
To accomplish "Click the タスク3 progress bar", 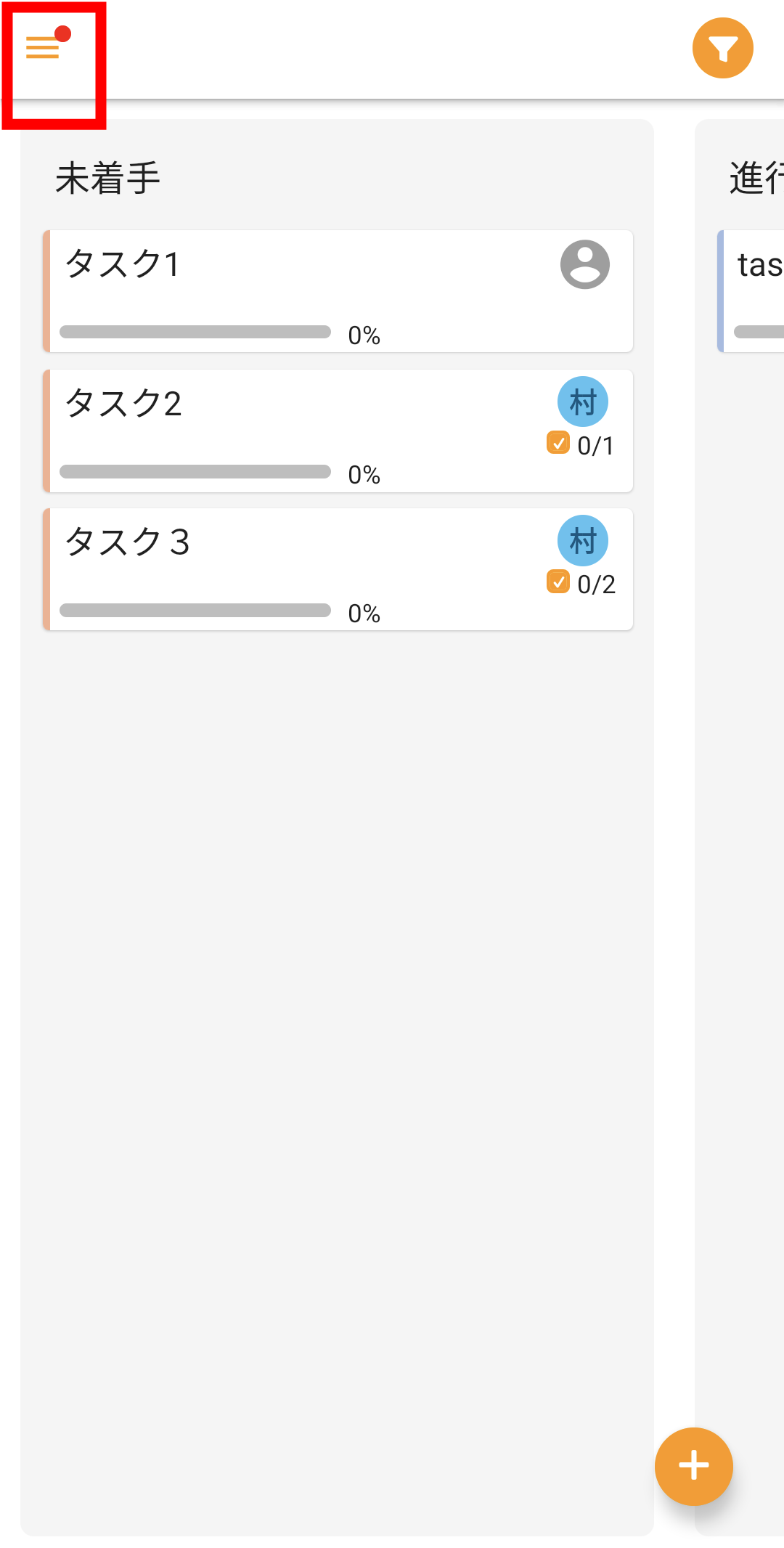I will click(195, 611).
